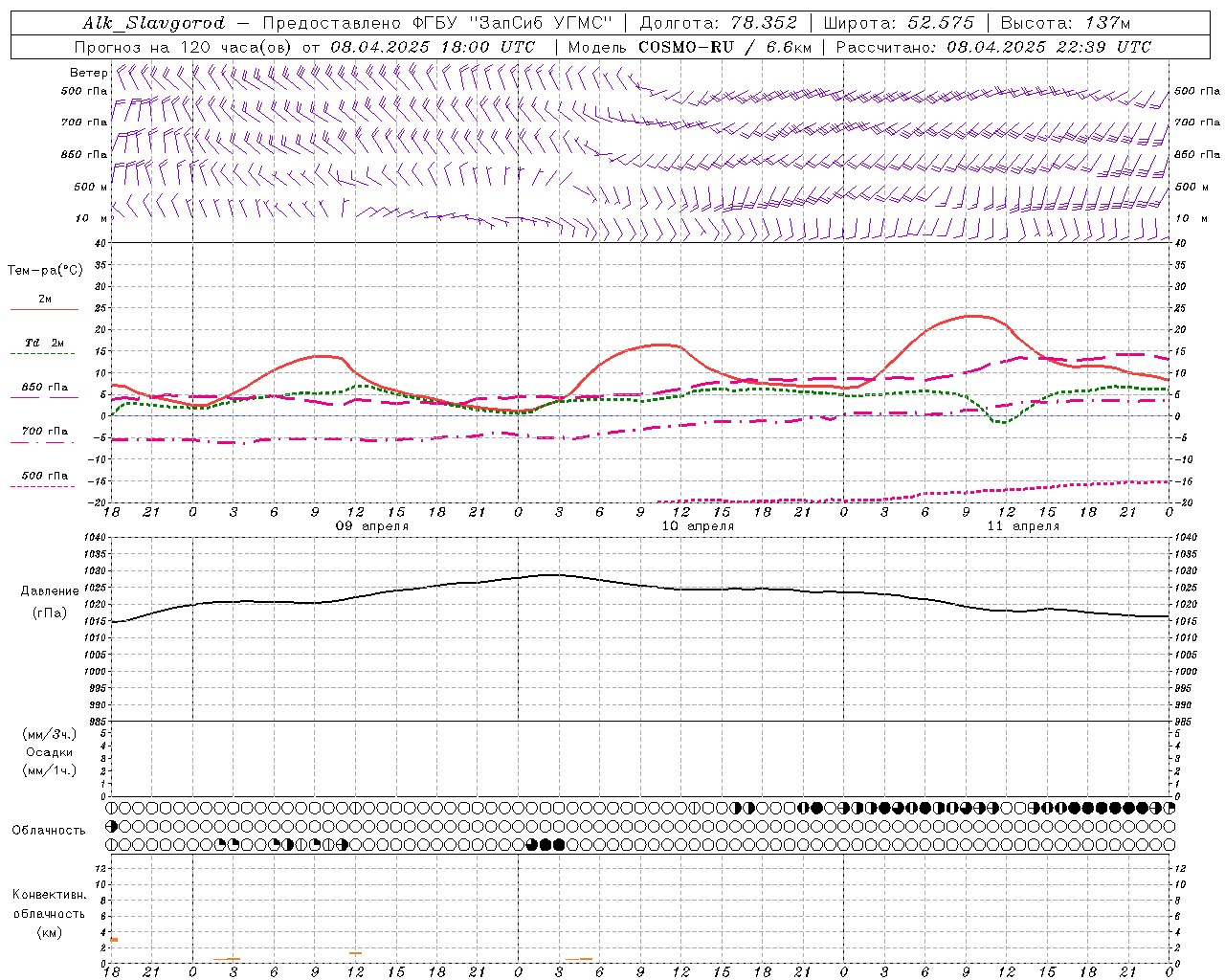Click the Ветер panel label
This screenshot has width=1225, height=980.
[88, 73]
